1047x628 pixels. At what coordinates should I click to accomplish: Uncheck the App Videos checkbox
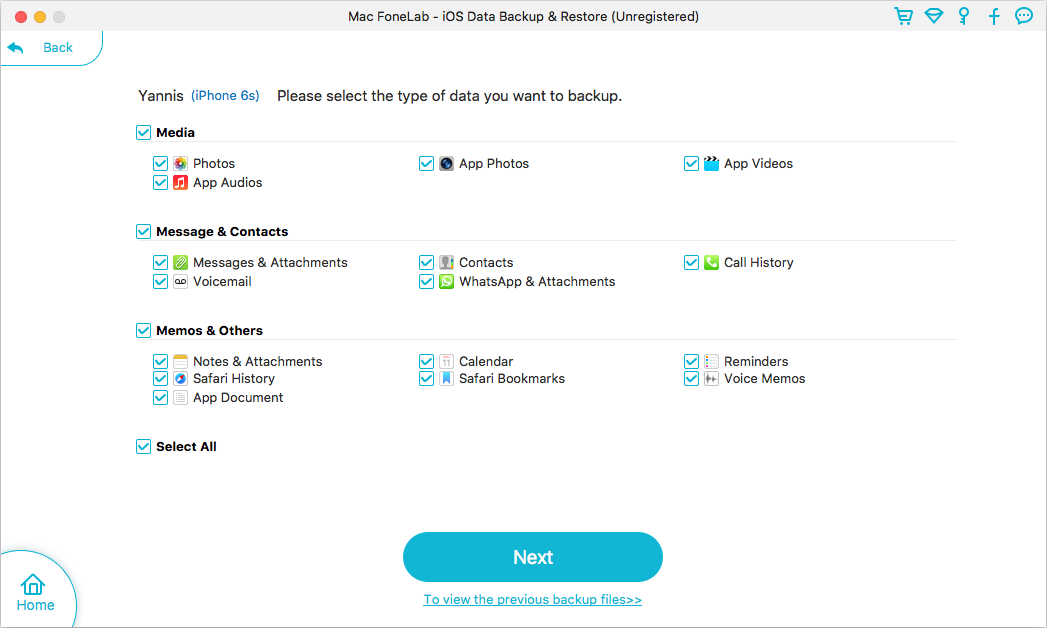point(691,163)
